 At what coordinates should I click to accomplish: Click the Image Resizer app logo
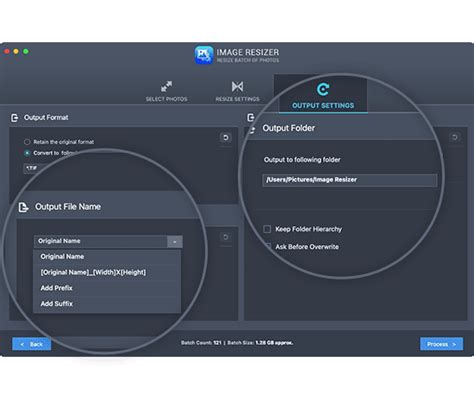point(204,55)
